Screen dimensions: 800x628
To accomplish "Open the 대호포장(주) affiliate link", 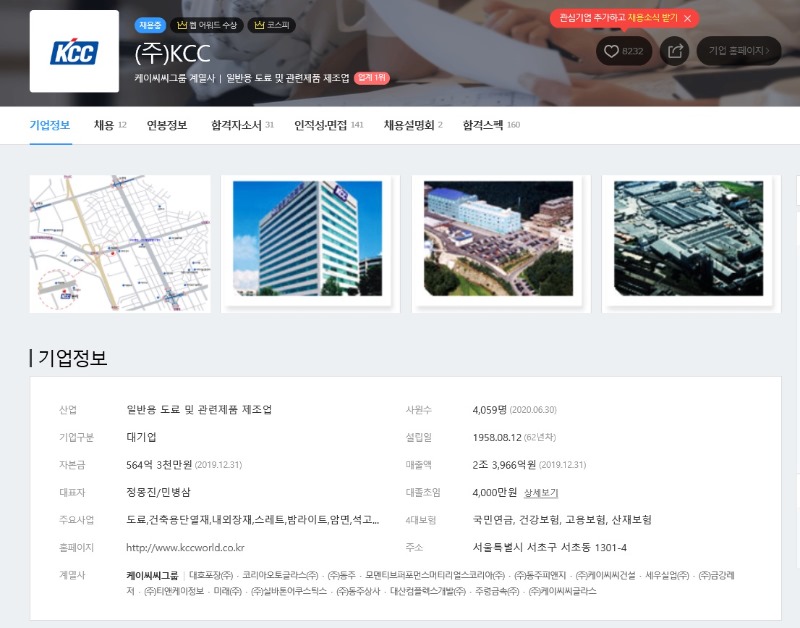I will click(211, 575).
